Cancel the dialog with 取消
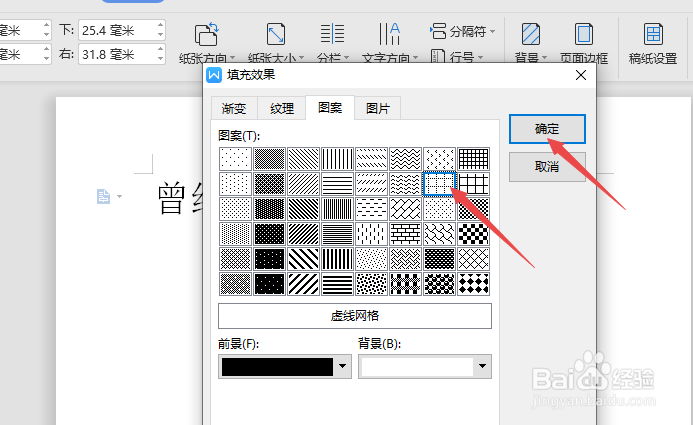The width and height of the screenshot is (693, 425). pos(547,167)
